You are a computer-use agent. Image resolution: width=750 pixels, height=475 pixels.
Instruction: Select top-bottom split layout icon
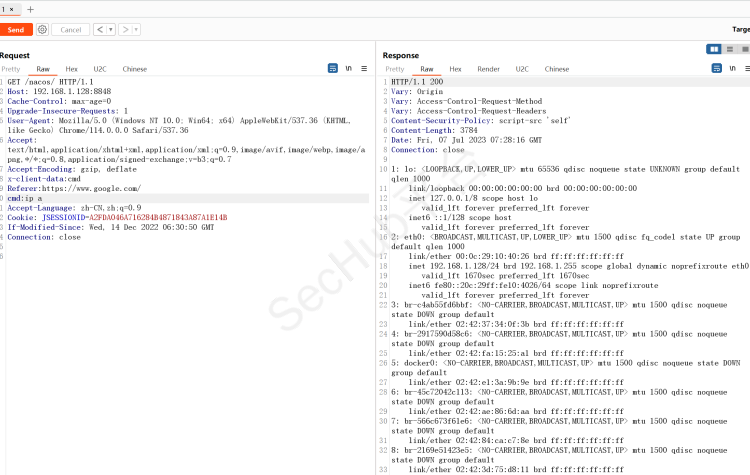[x=730, y=49]
